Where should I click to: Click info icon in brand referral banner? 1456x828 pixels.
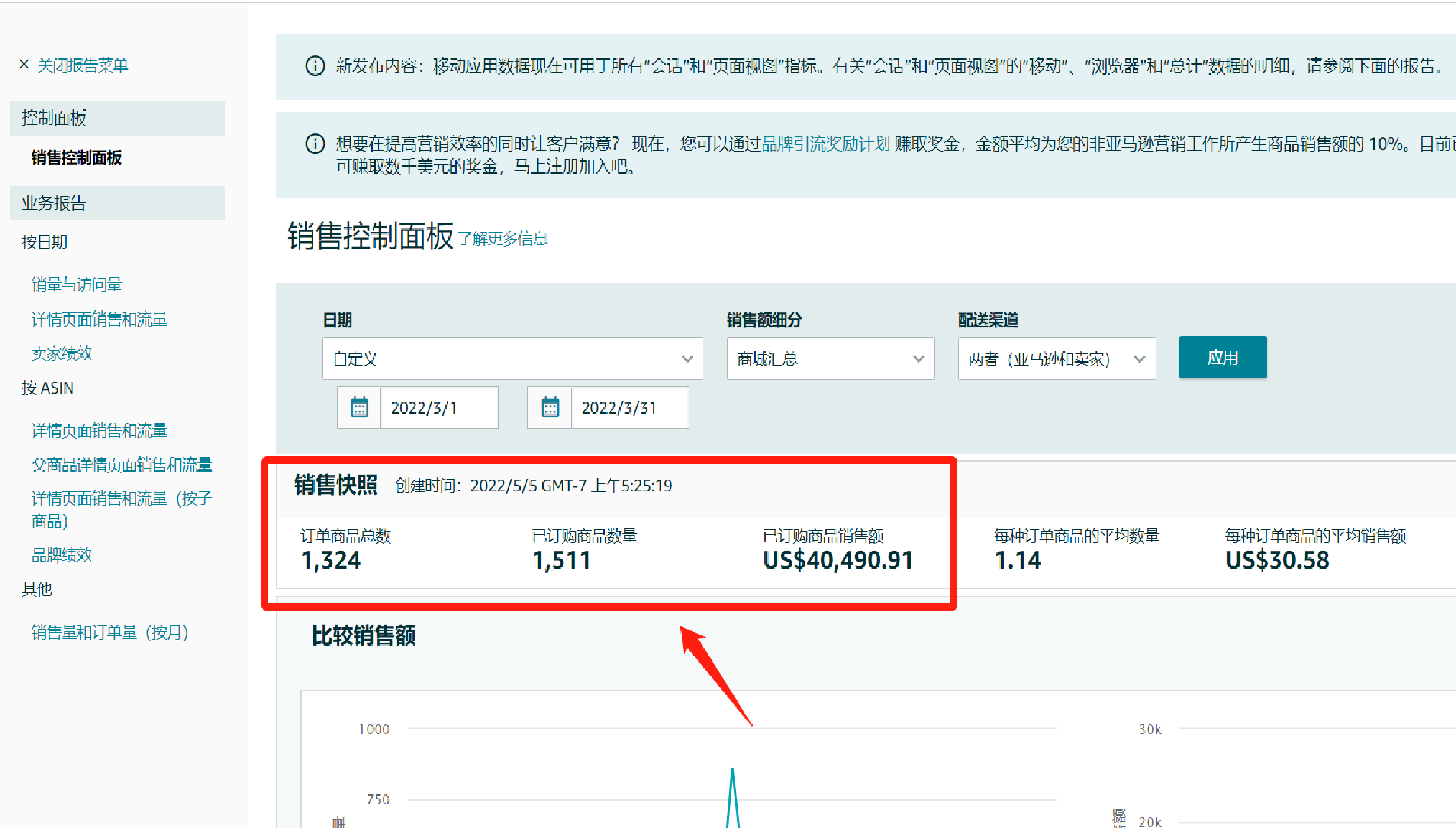tap(315, 144)
